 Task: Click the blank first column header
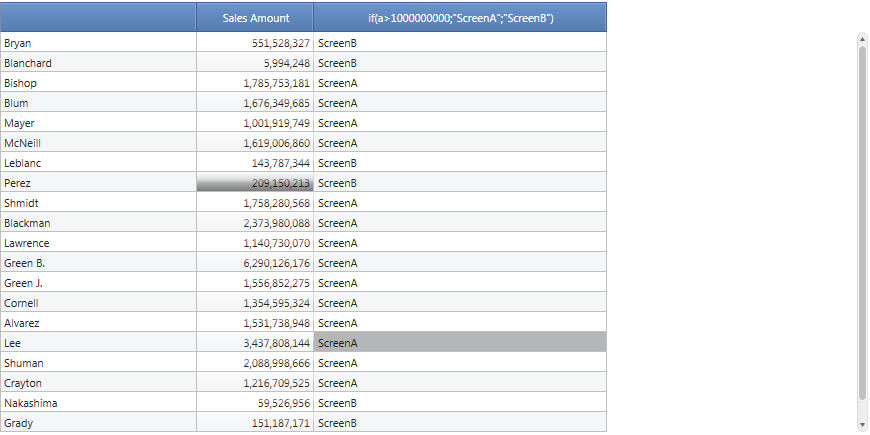98,18
